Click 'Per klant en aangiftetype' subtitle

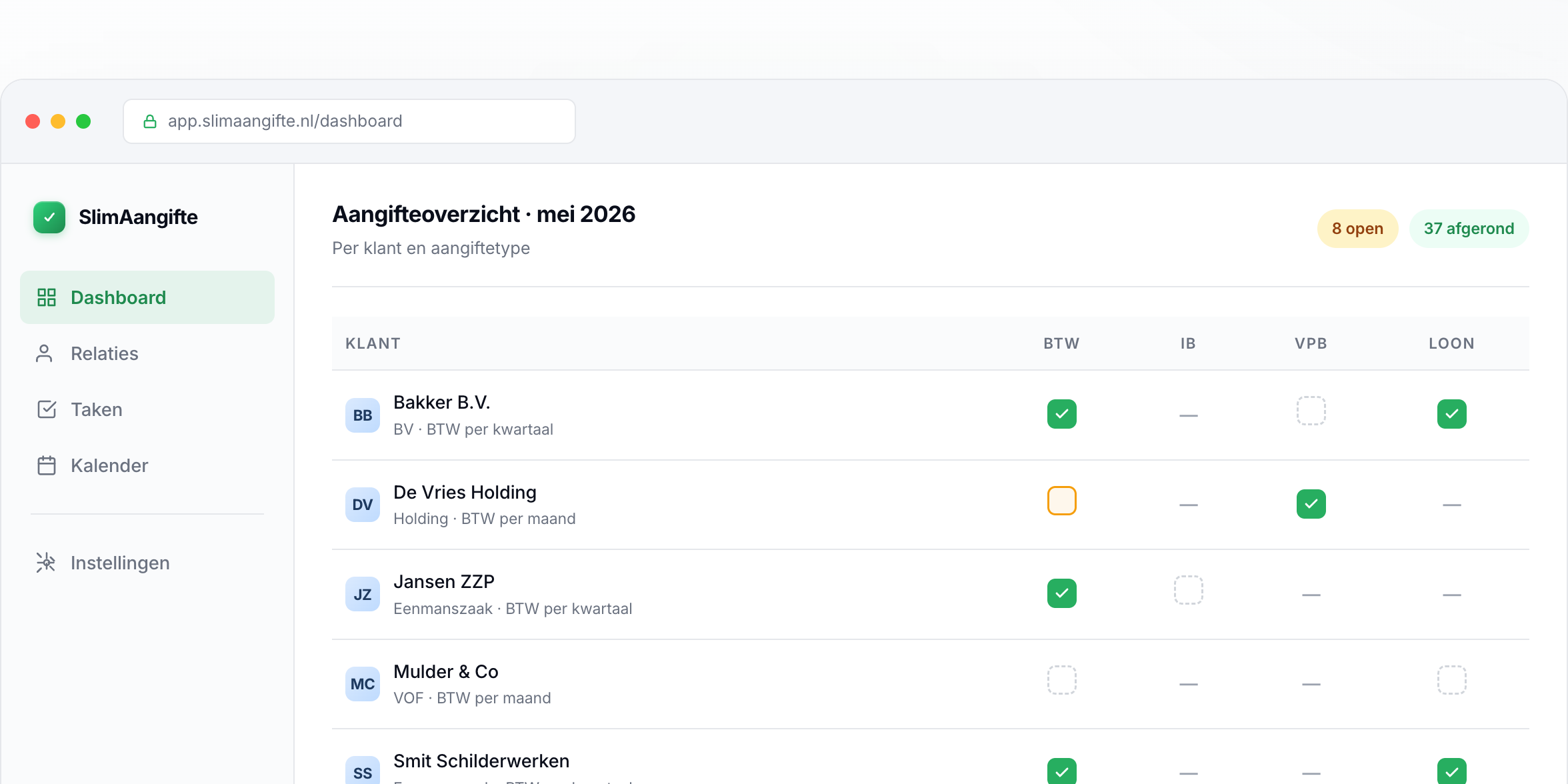431,248
